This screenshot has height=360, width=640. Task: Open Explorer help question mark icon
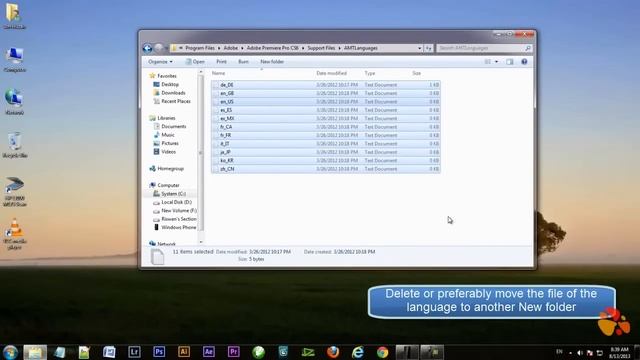[524, 62]
